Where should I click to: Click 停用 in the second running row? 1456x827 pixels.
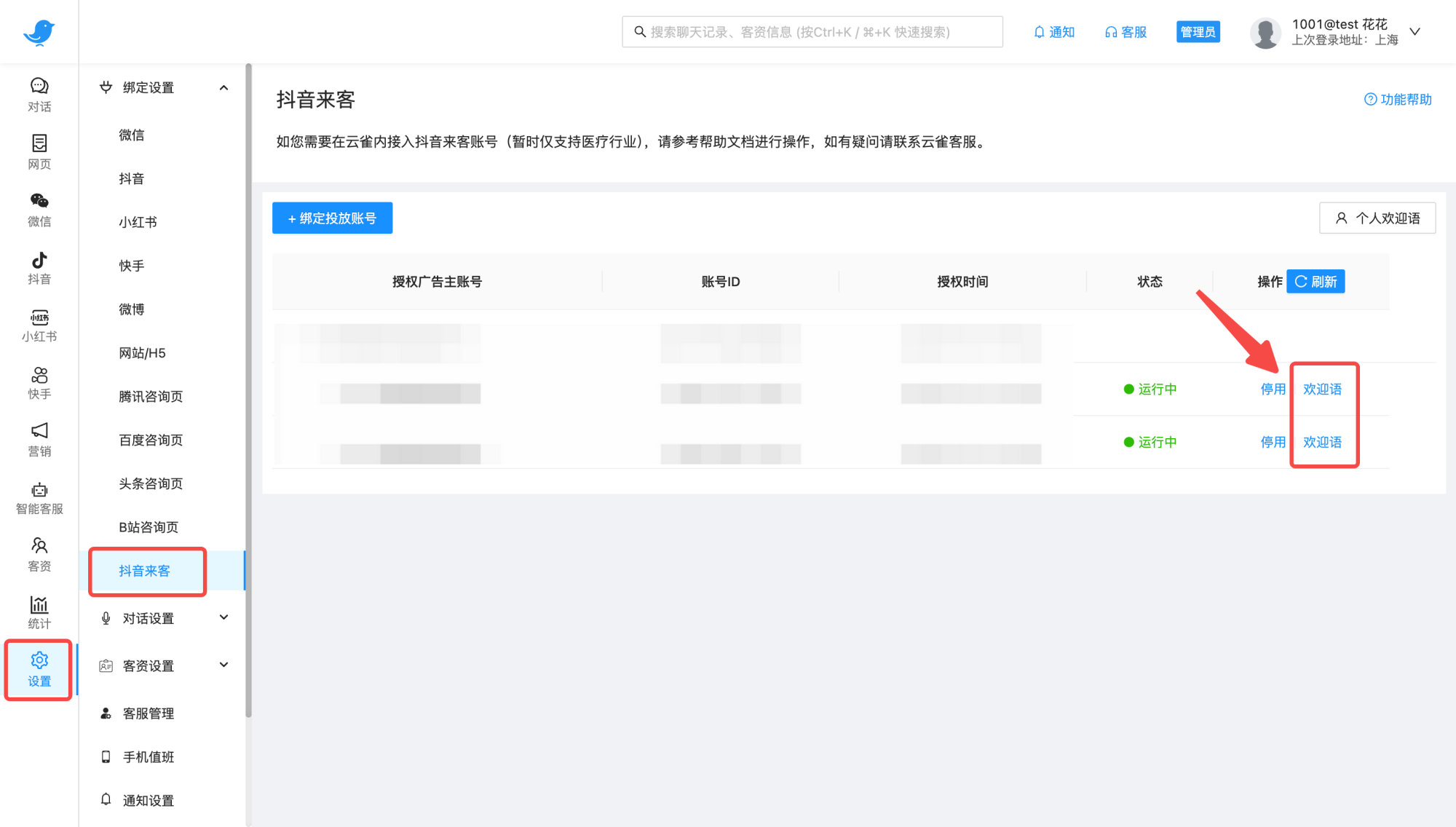click(x=1273, y=443)
